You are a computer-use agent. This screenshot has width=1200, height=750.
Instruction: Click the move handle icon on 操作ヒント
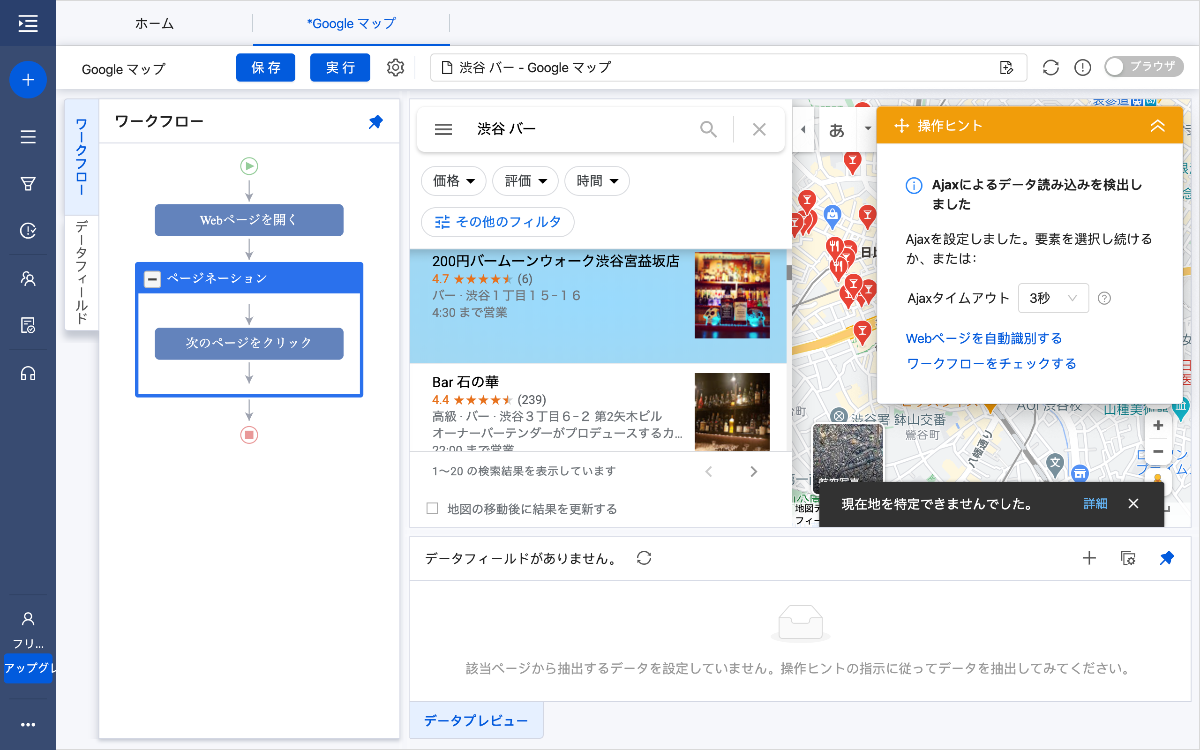(900, 126)
